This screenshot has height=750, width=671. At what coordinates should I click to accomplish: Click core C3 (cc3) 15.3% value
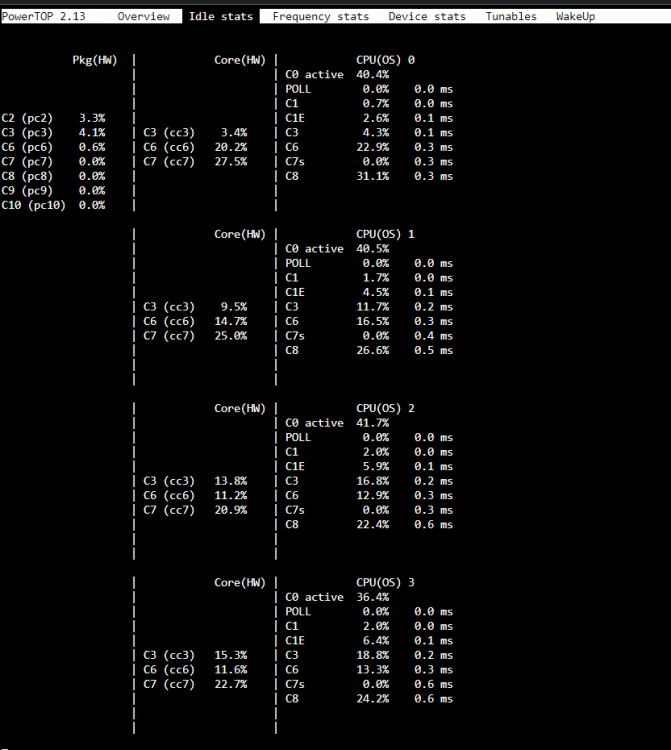point(231,655)
